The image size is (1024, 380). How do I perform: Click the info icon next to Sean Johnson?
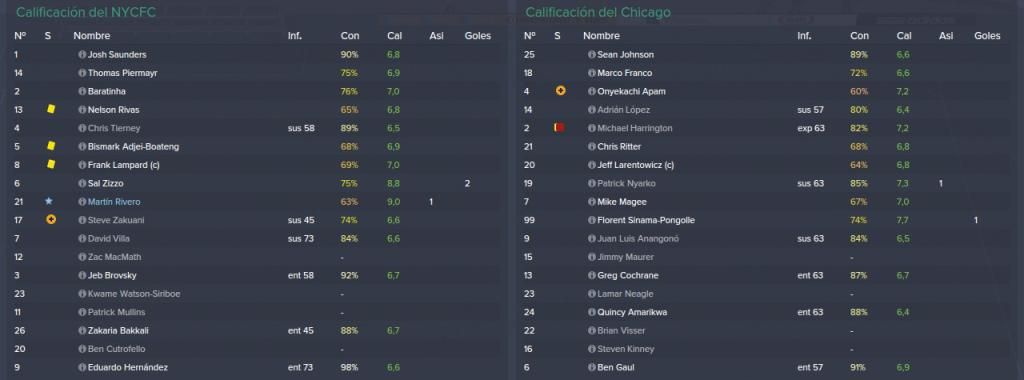592,55
